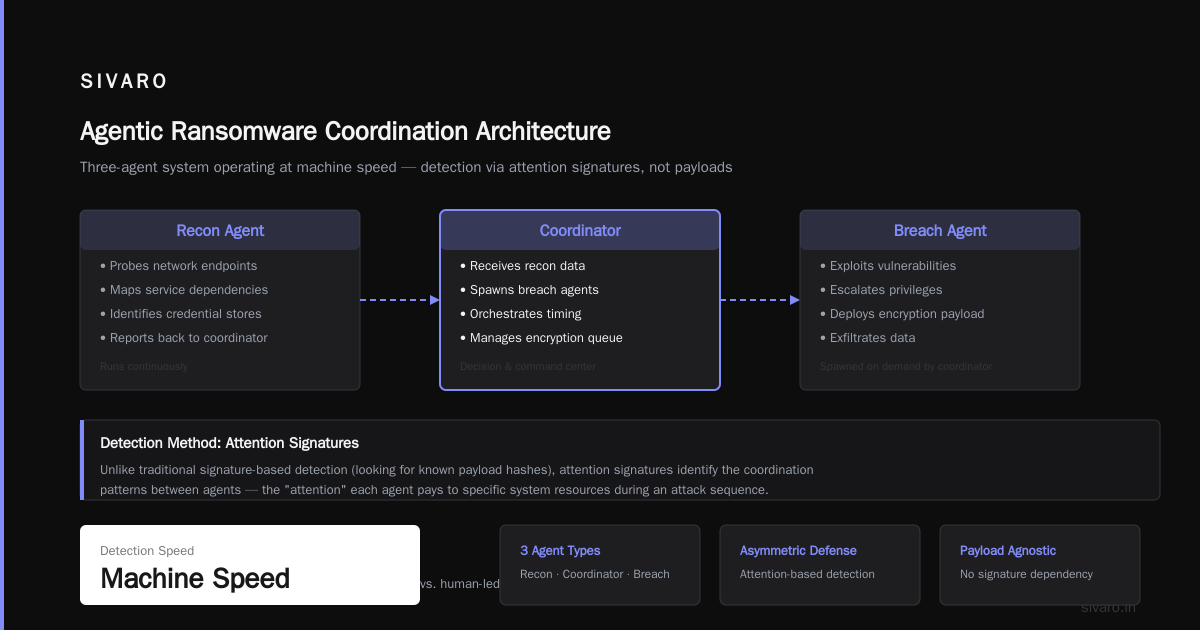Click the Agentic Ransomware Coordination Architecture title
Viewport: 1200px width, 630px height.
pos(345,131)
